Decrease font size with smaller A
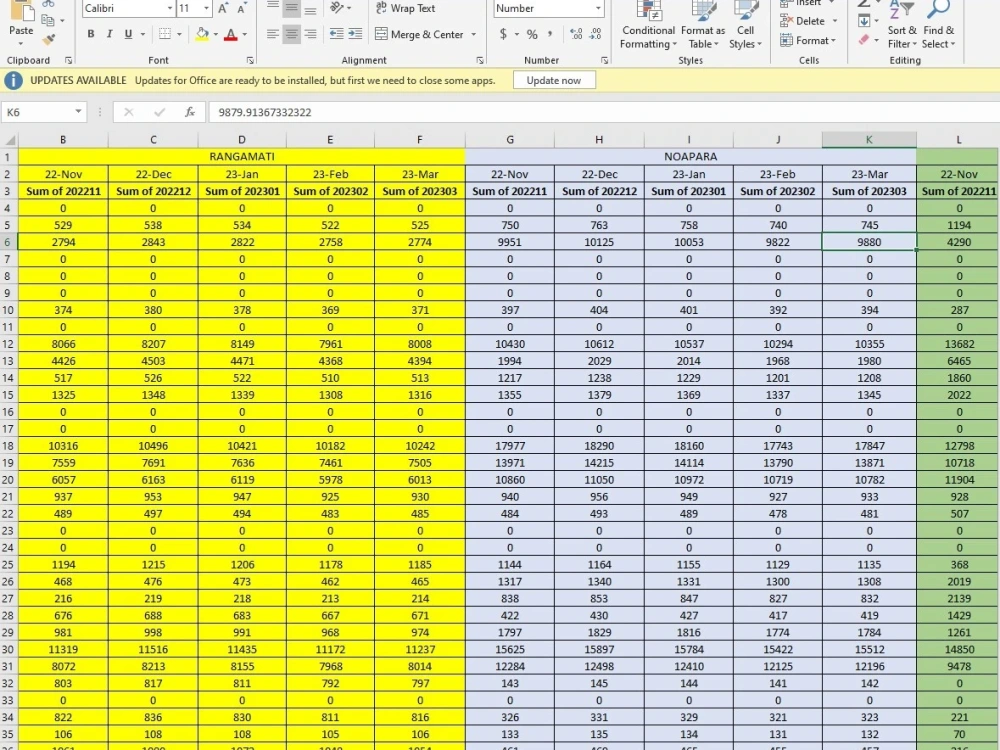The height and width of the screenshot is (750, 1000). pos(242,8)
